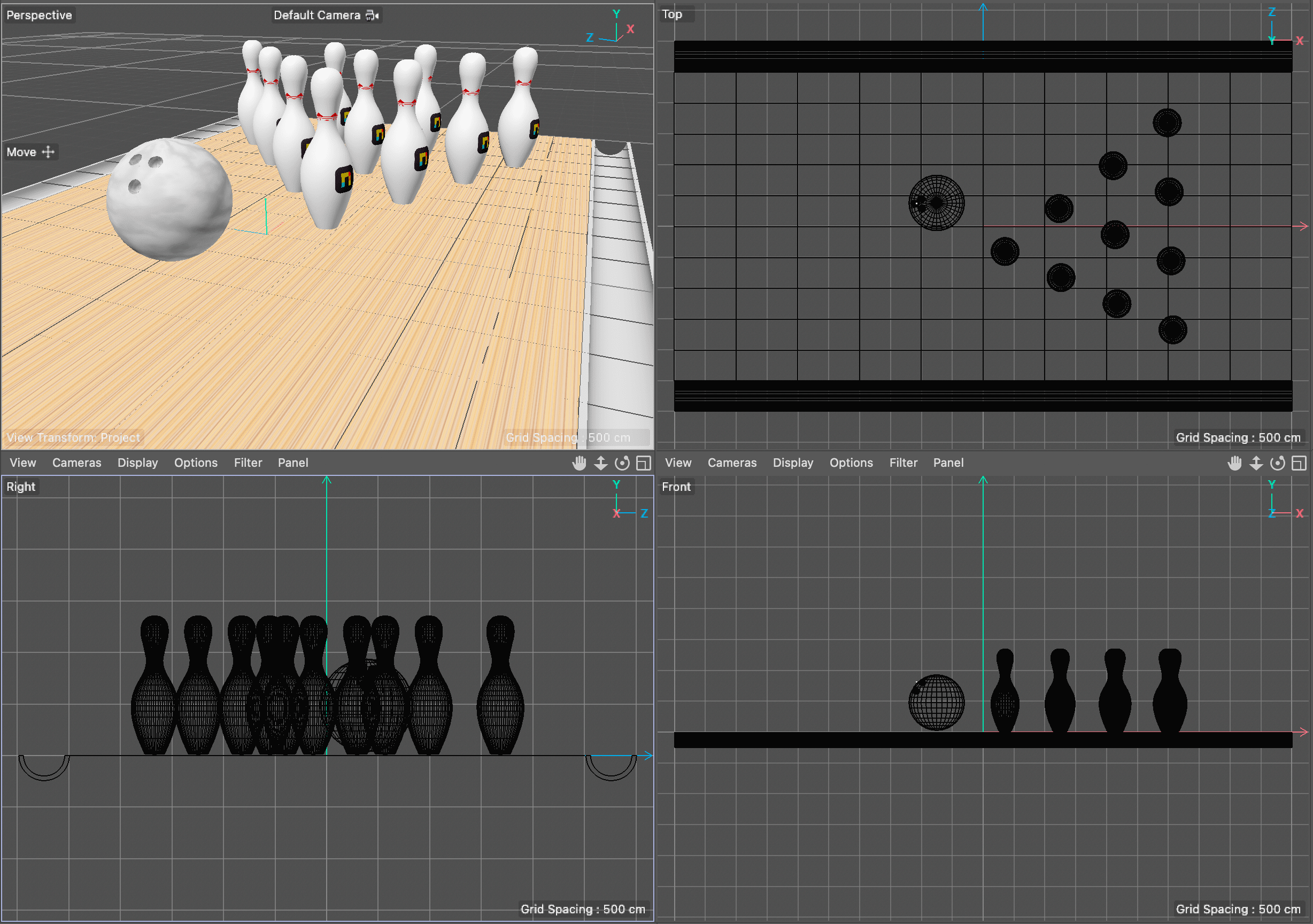Open the Display menu on the Right viewport toolbar

pyautogui.click(x=137, y=463)
